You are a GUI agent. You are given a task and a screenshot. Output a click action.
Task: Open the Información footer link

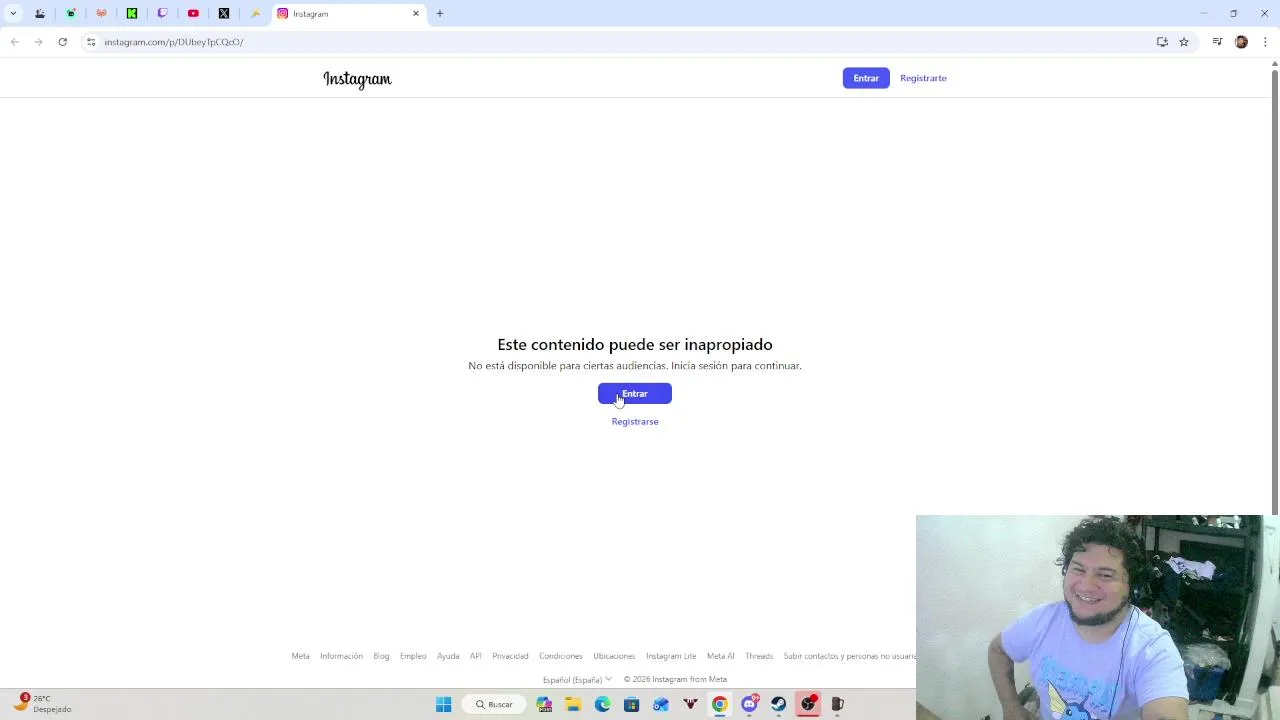pos(341,656)
